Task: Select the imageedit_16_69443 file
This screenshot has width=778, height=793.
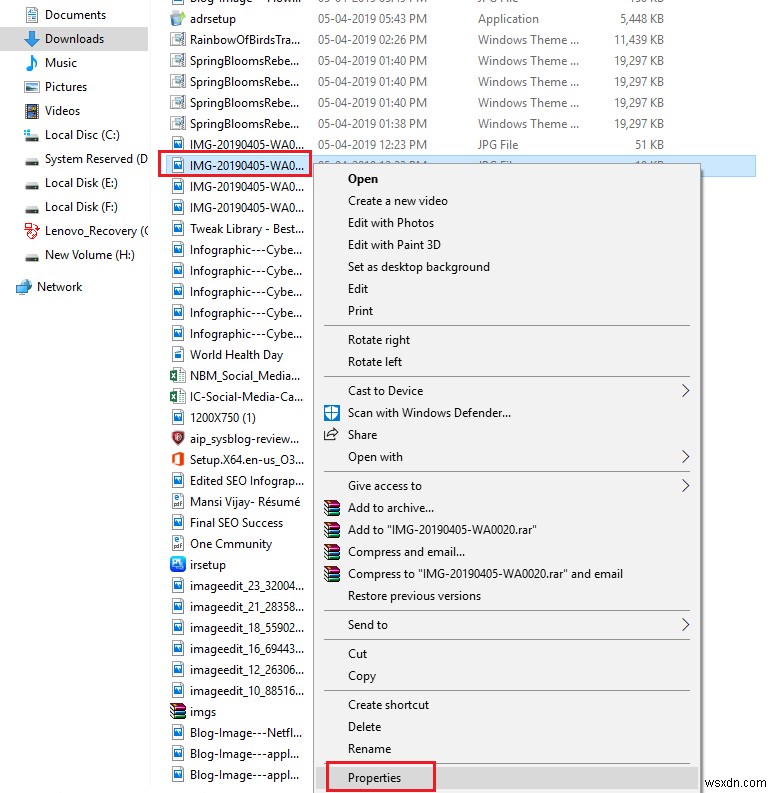Action: pos(246,649)
